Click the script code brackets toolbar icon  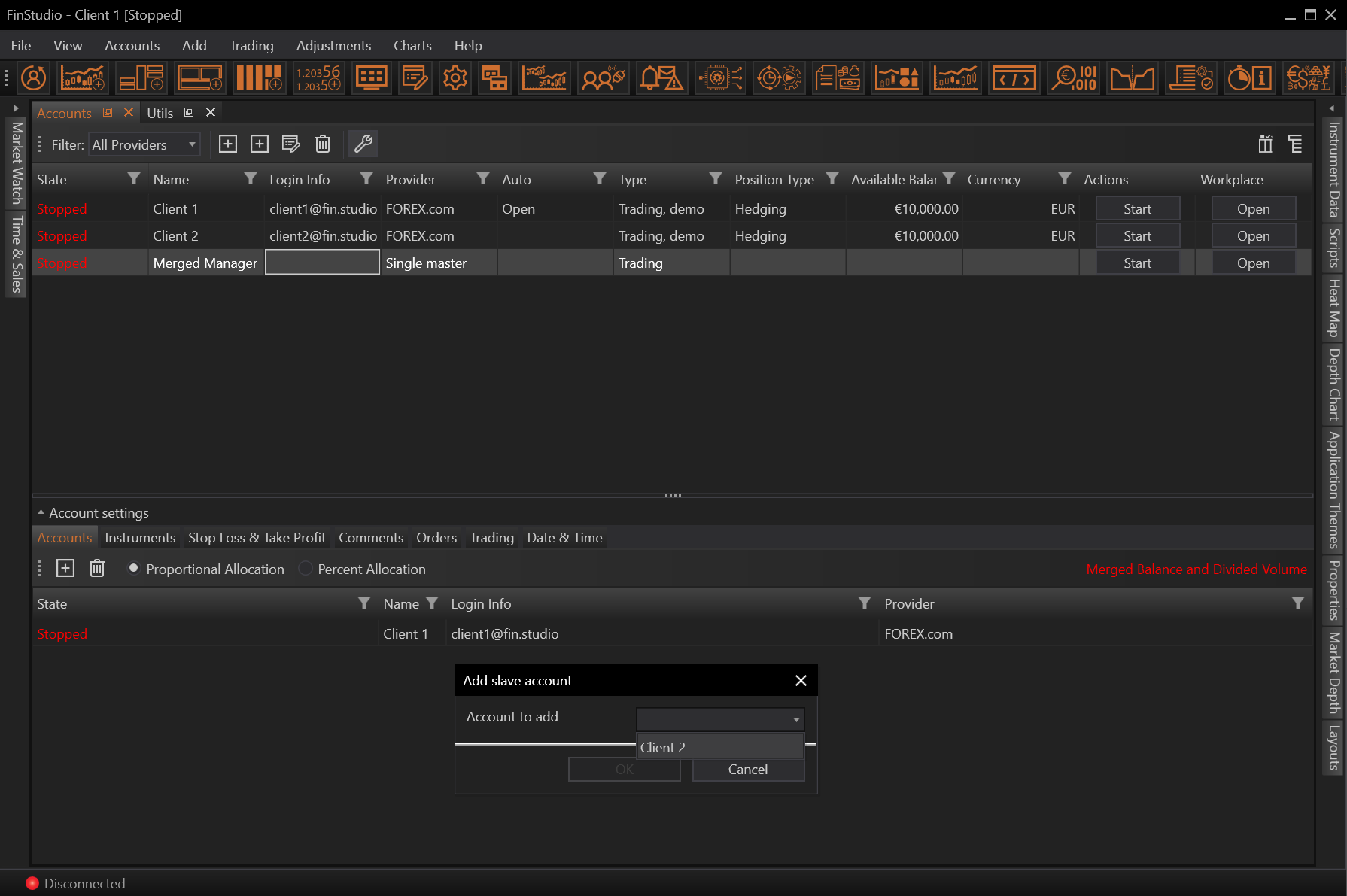[1014, 78]
